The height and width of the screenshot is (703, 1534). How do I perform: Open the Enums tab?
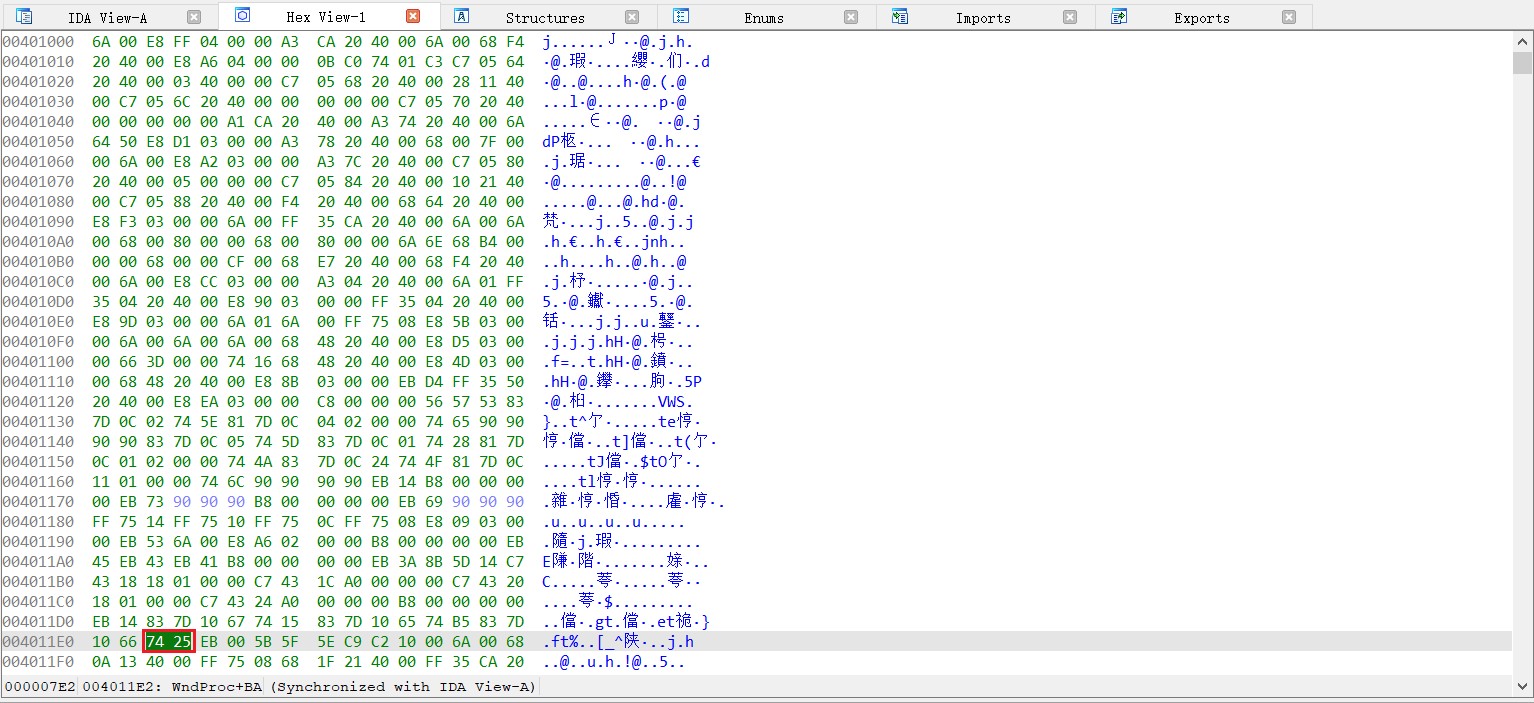pyautogui.click(x=764, y=17)
